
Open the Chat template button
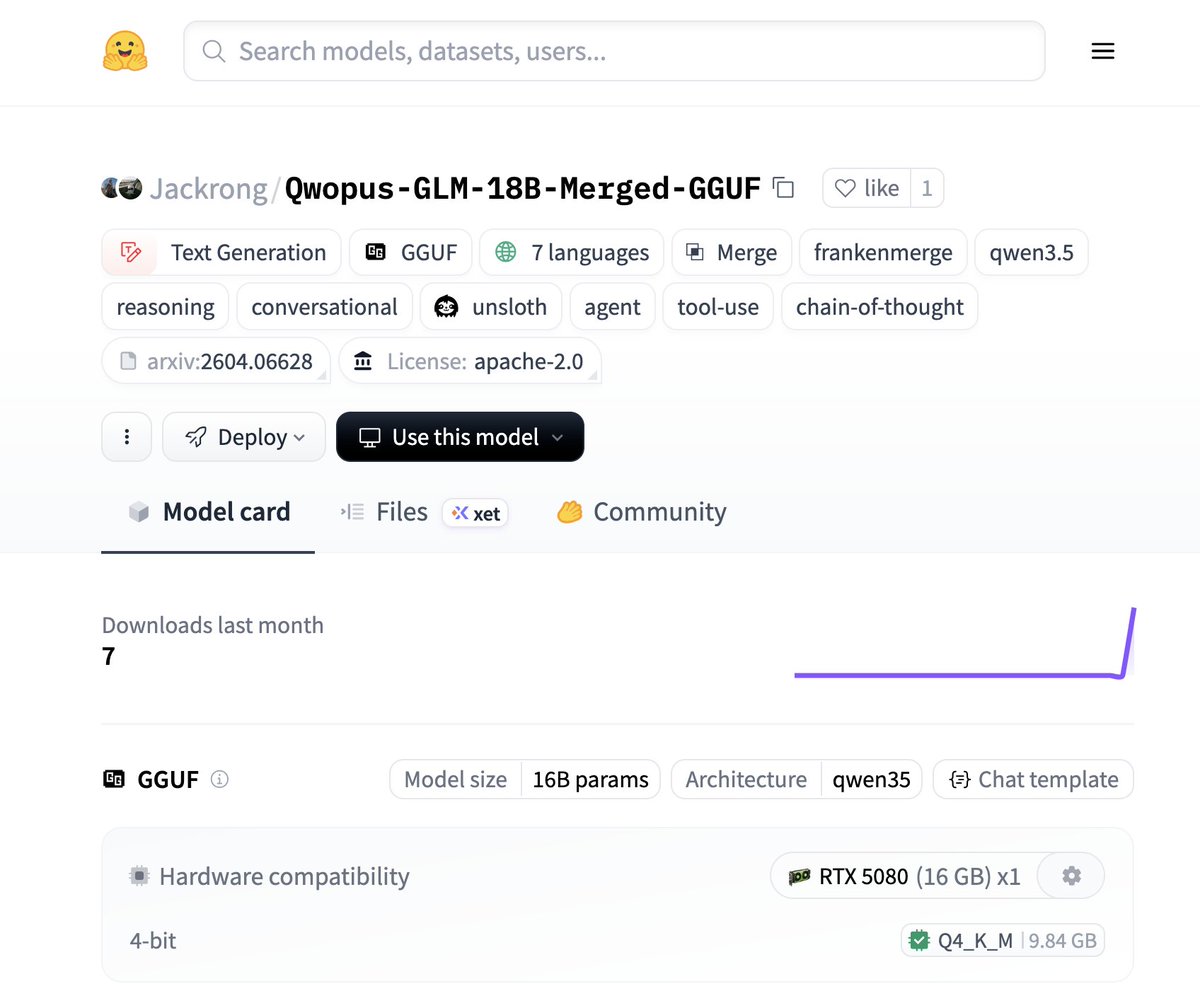(1033, 779)
